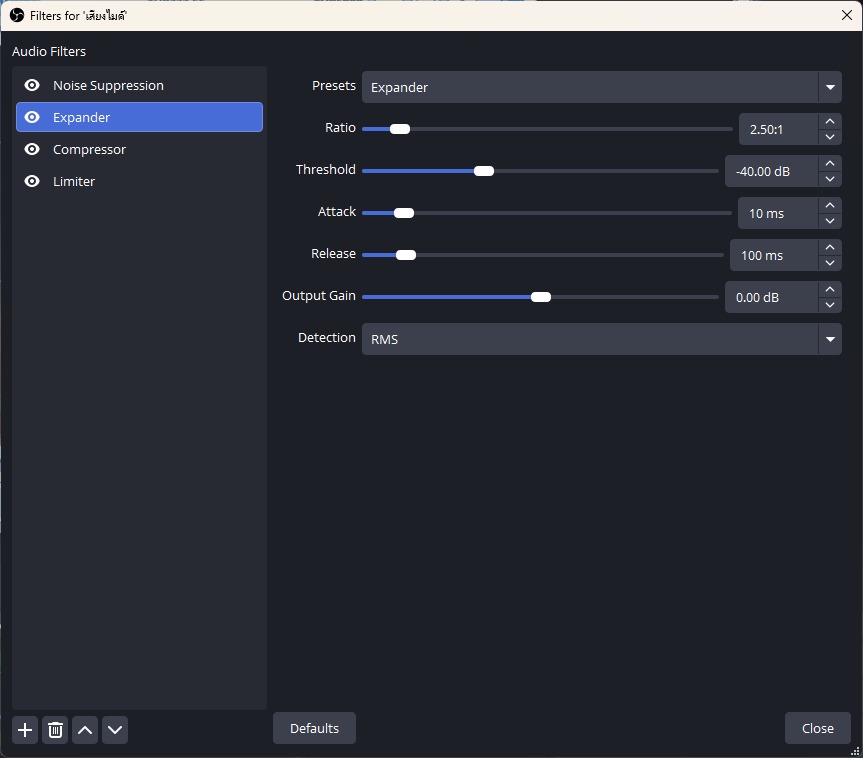Select the Limiter filter
The height and width of the screenshot is (758, 863).
[x=139, y=181]
